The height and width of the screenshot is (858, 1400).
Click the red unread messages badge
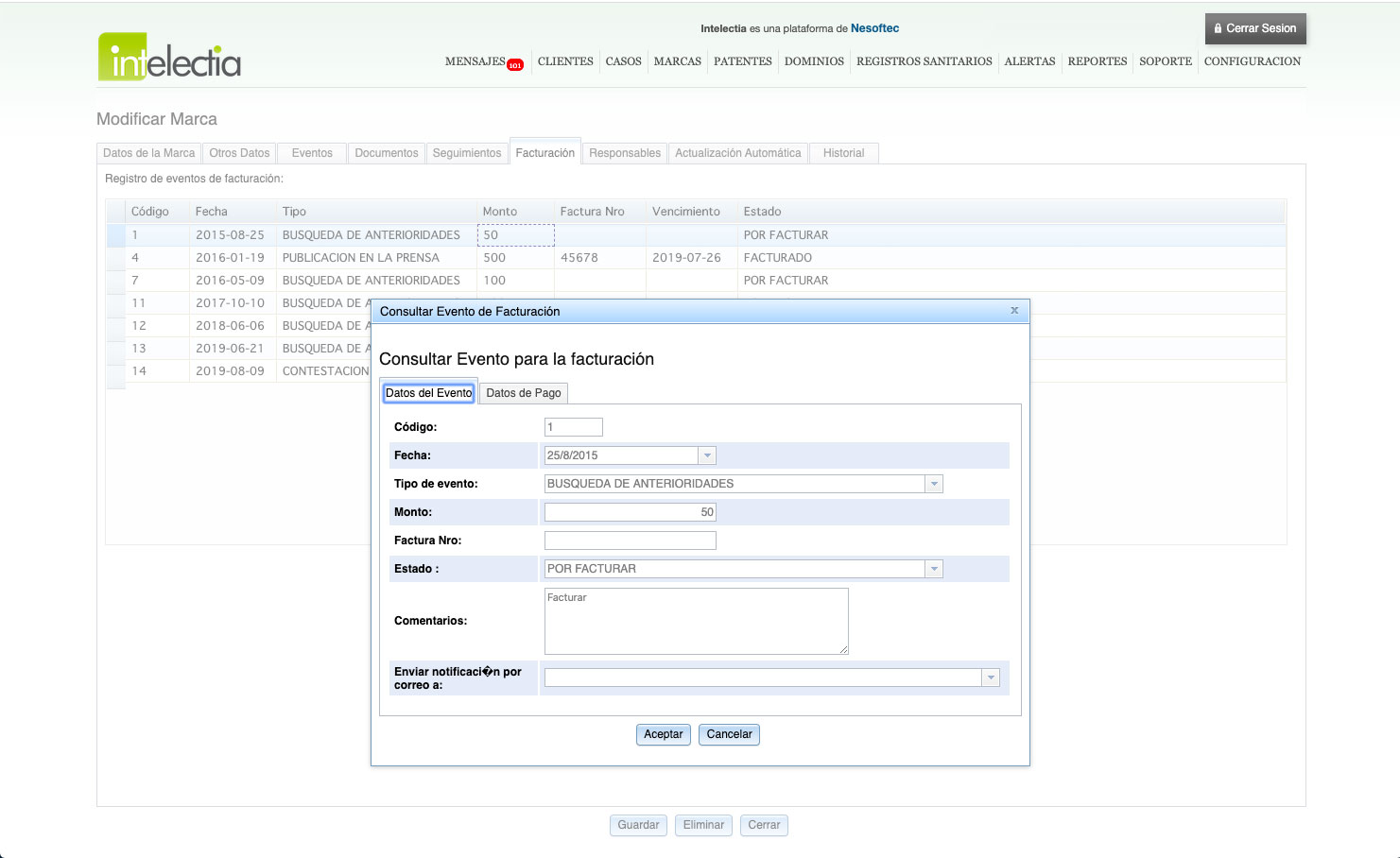(x=515, y=65)
